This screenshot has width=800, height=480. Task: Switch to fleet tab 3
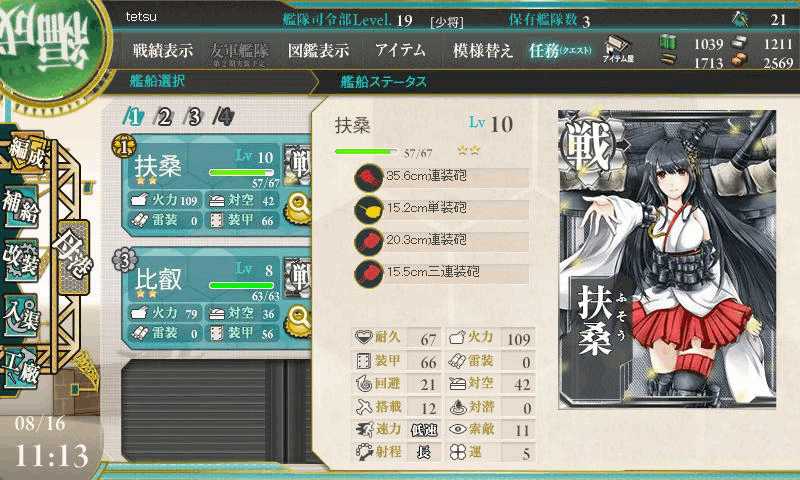pyautogui.click(x=194, y=117)
